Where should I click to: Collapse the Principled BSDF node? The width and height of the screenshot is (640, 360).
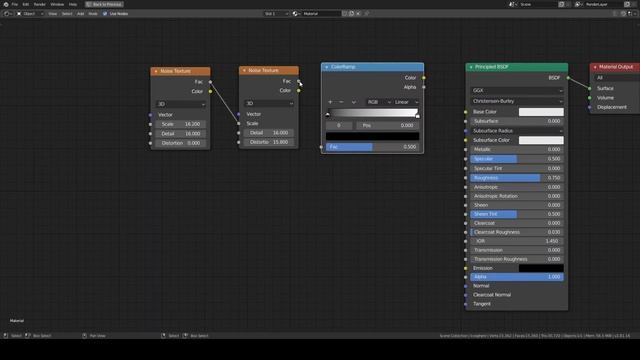click(x=471, y=67)
